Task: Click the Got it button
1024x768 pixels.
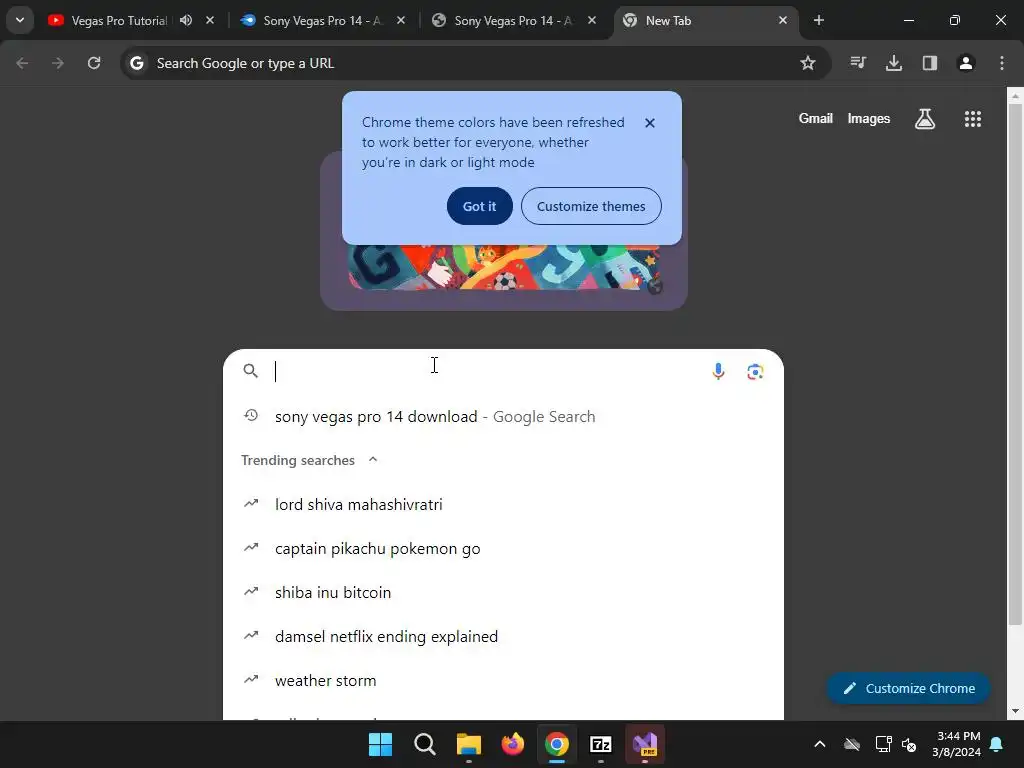Action: point(479,206)
